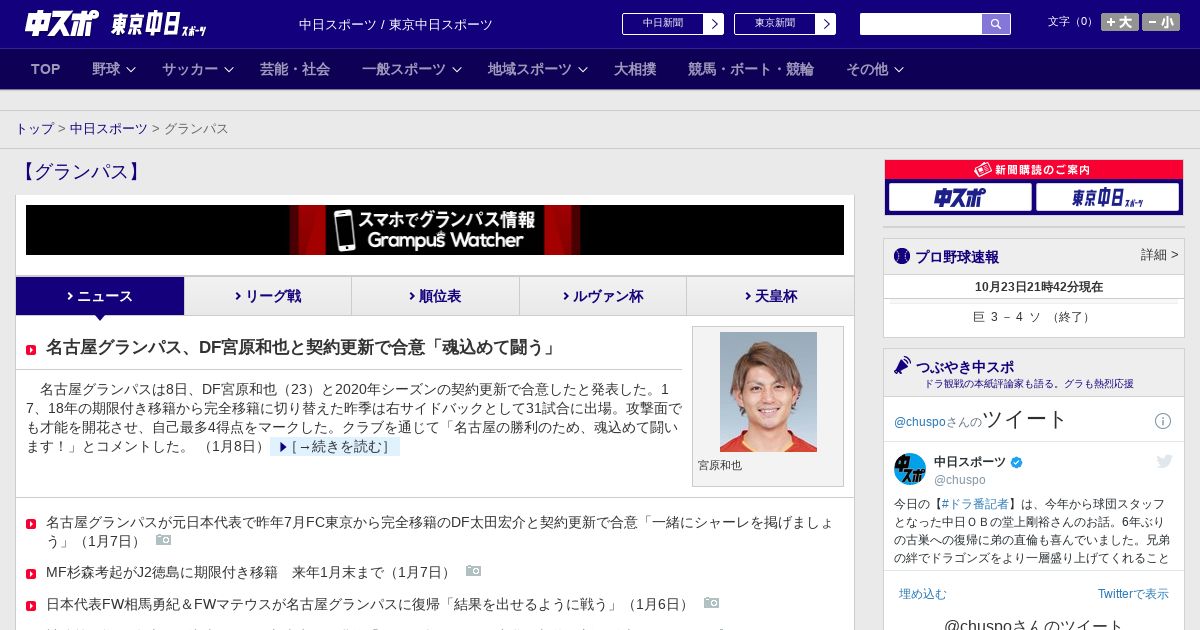Open the つぶやき中スポ heading link
The width and height of the screenshot is (1200, 630).
[x=965, y=367]
